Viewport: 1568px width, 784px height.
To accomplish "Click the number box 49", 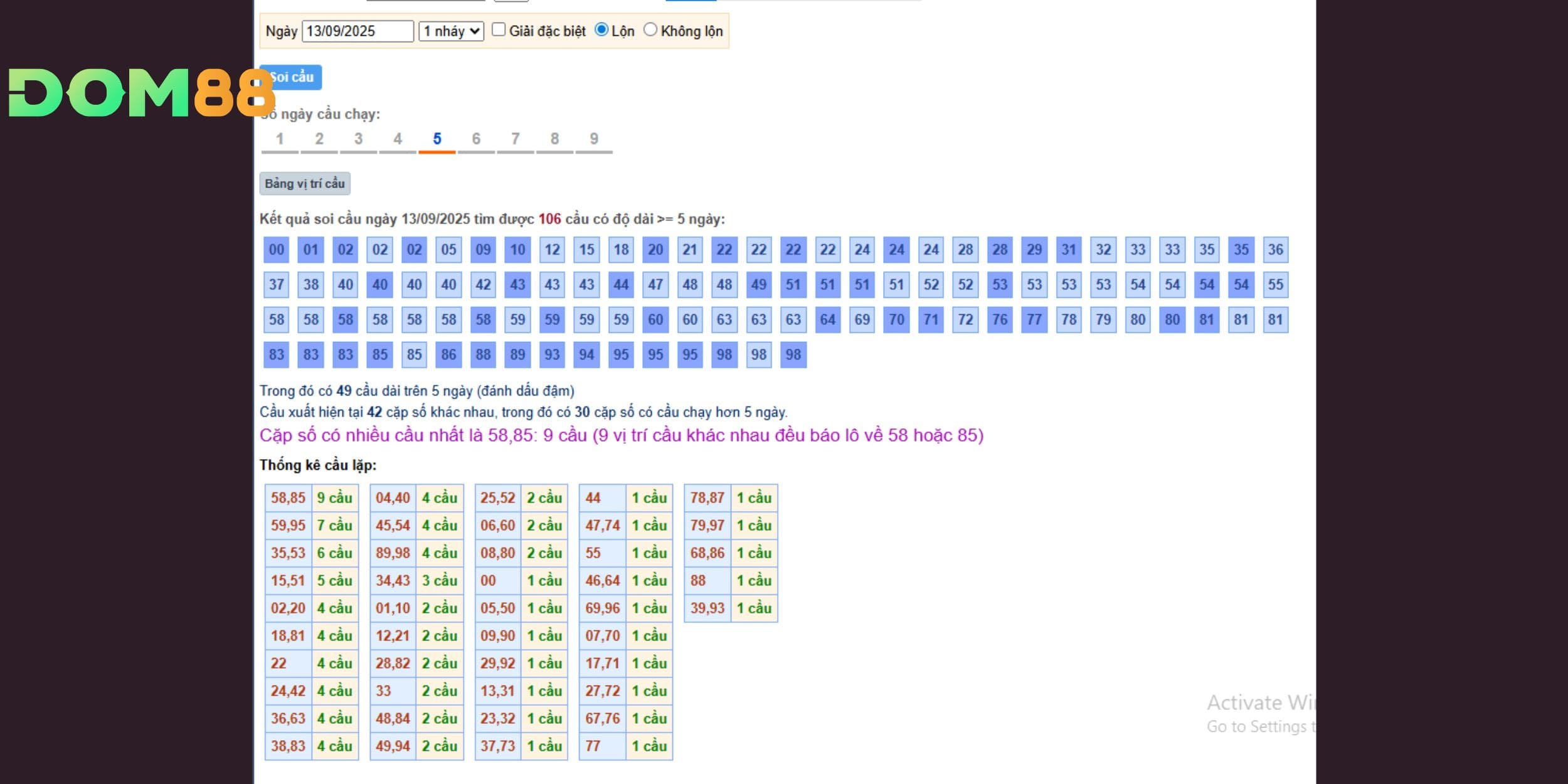I will 759,285.
